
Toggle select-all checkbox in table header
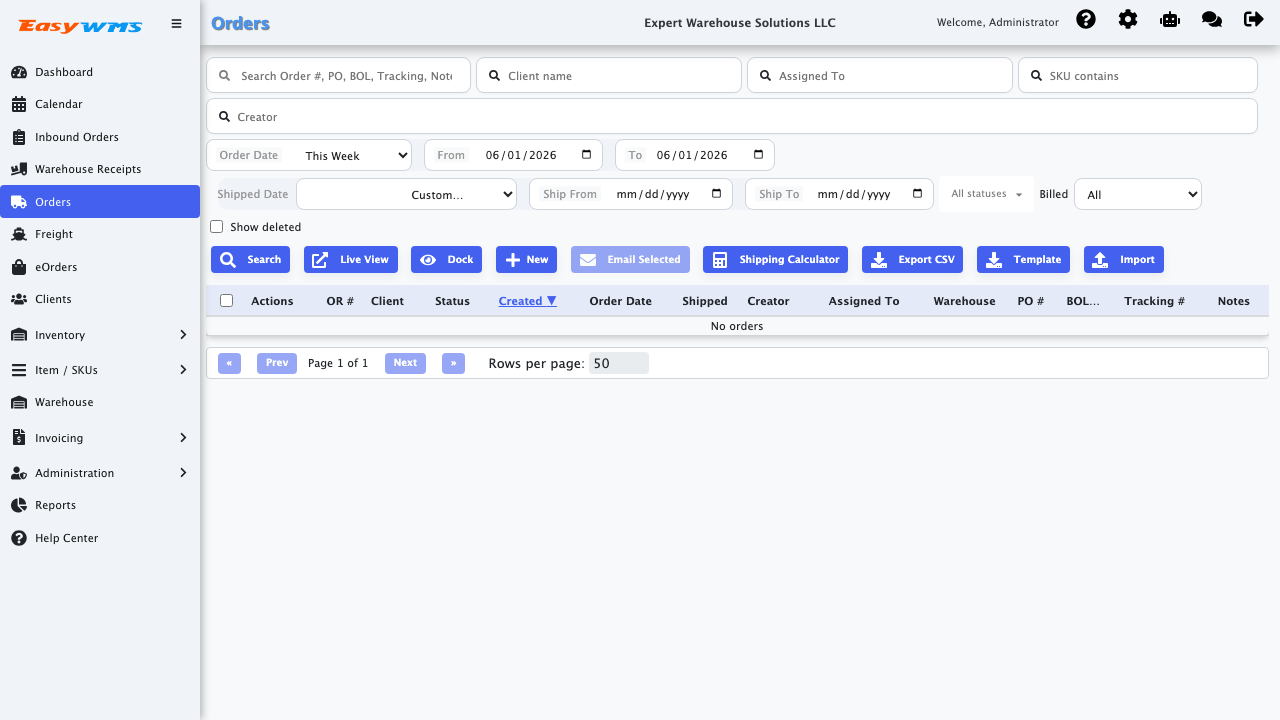(226, 300)
